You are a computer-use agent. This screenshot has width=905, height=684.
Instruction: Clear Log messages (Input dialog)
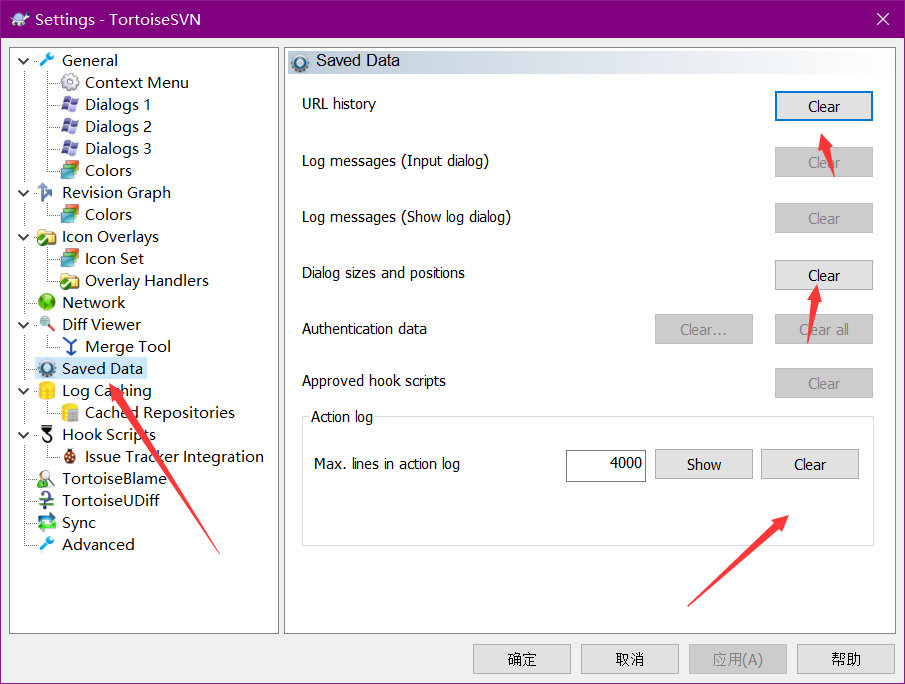tap(824, 162)
